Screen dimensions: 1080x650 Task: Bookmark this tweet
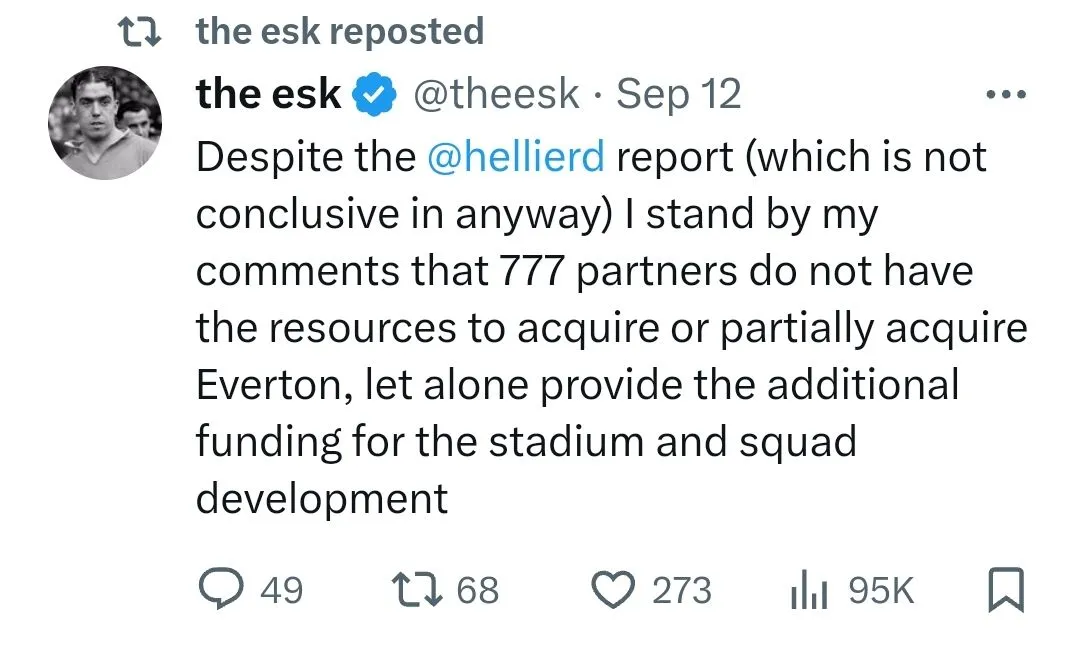pyautogui.click(x=1005, y=590)
